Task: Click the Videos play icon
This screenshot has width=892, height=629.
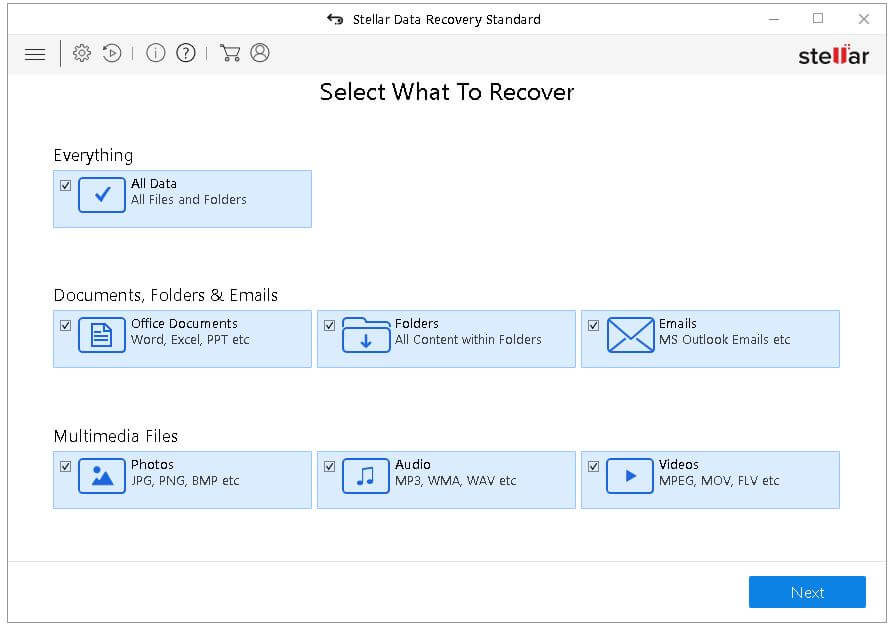Action: 630,476
